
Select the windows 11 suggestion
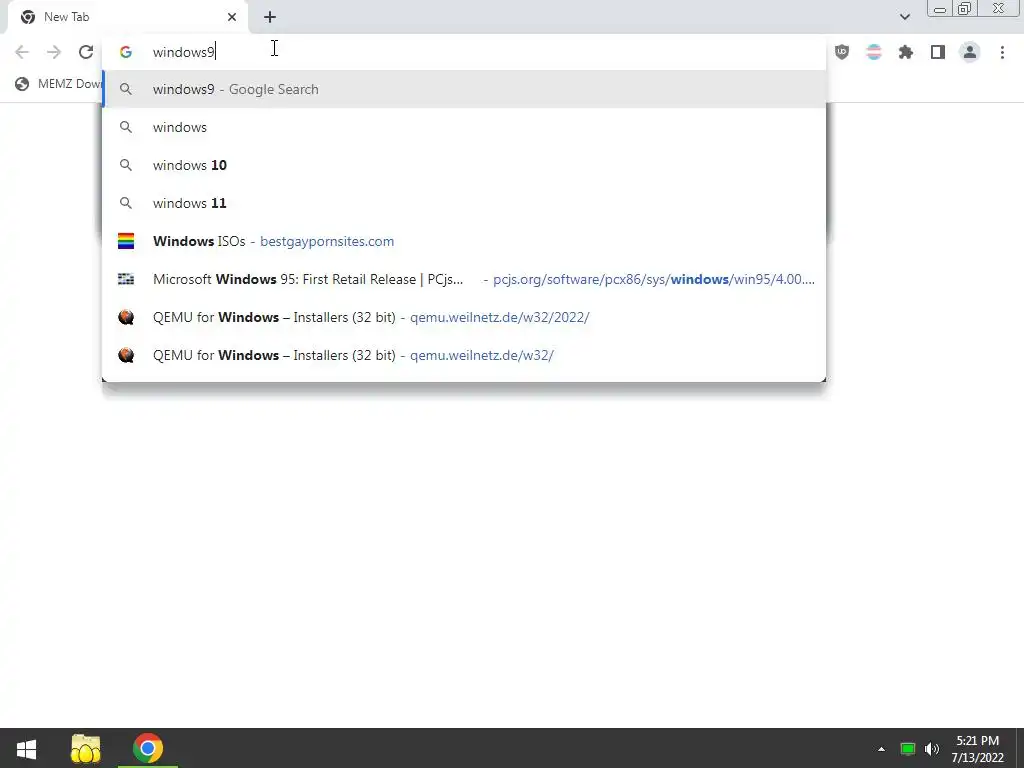tap(464, 203)
